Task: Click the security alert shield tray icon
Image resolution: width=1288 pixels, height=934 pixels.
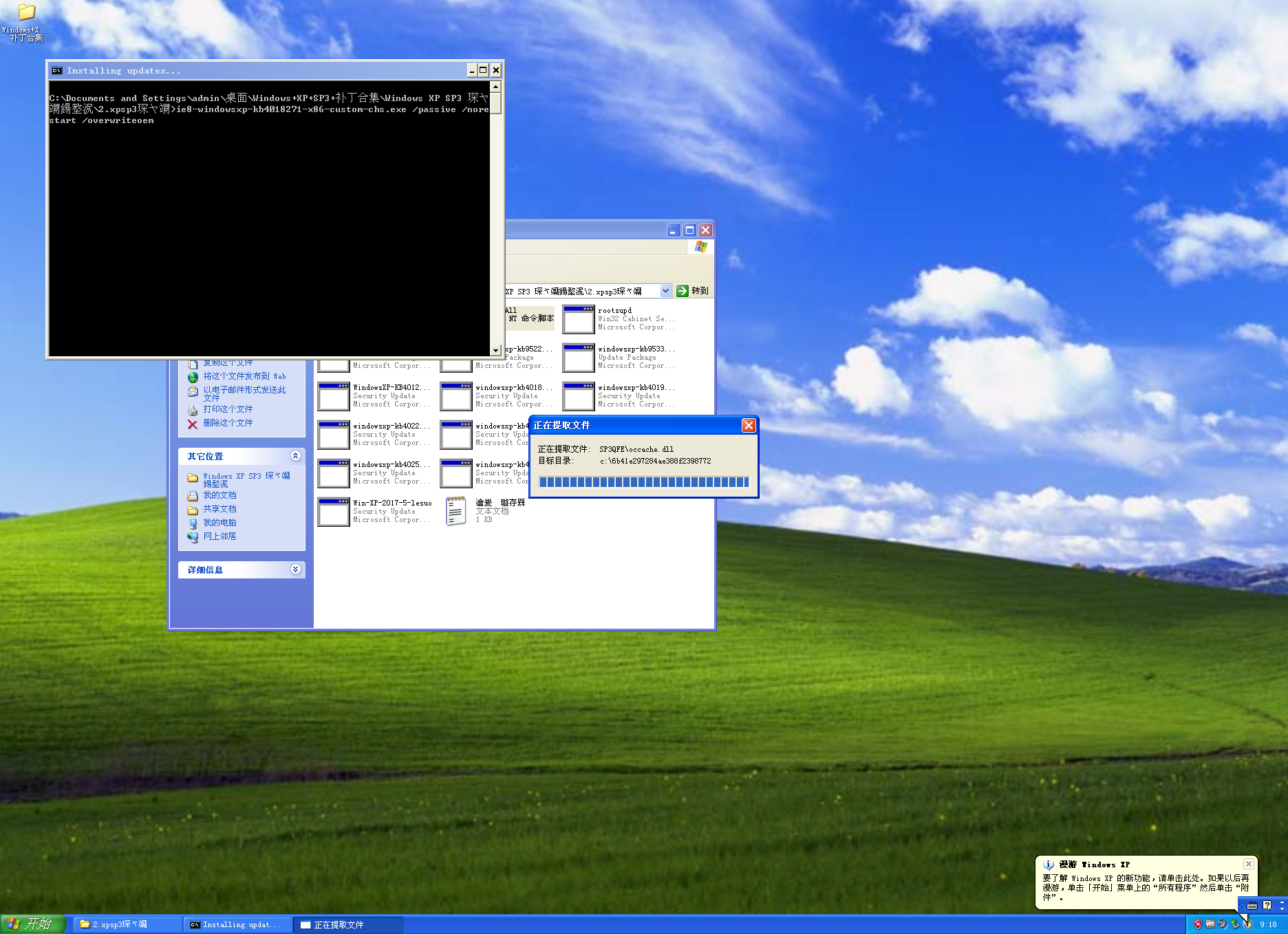Action: tap(1198, 924)
